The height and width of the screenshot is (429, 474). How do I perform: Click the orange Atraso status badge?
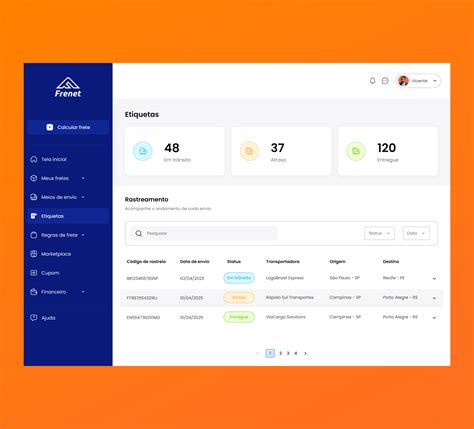pyautogui.click(x=239, y=297)
